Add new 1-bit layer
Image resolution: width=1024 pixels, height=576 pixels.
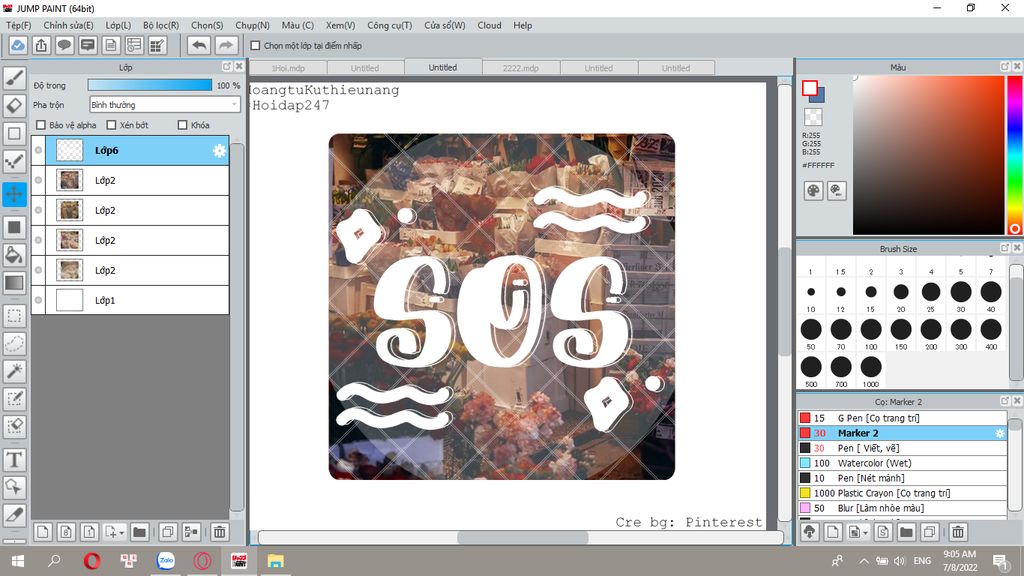click(89, 532)
